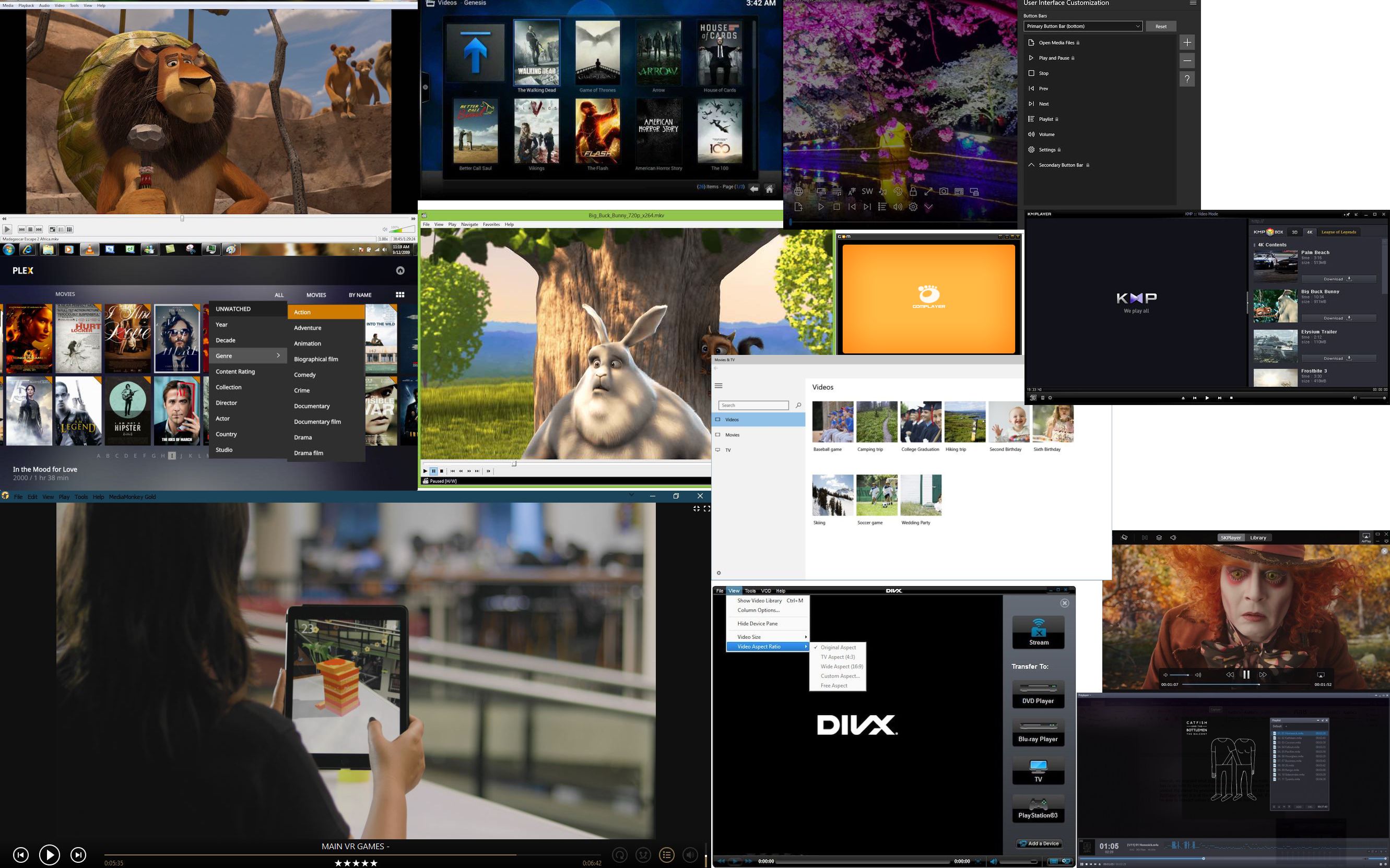This screenshot has width=1390, height=868.
Task: Download Big Buck Bunny in KMPlayer
Action: [1338, 318]
